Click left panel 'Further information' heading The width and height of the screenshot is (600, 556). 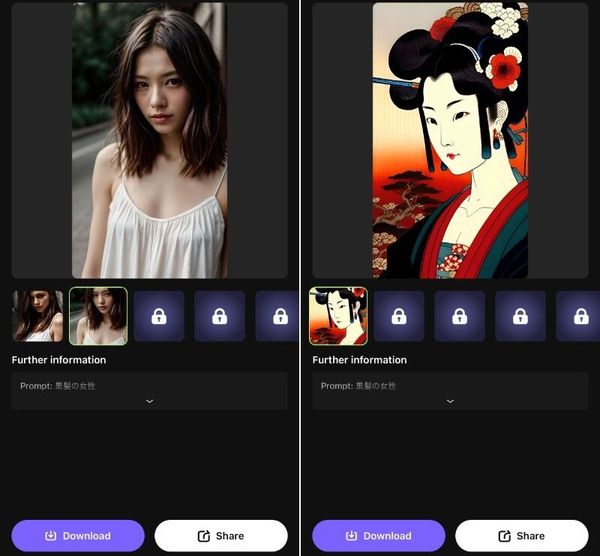tap(59, 360)
